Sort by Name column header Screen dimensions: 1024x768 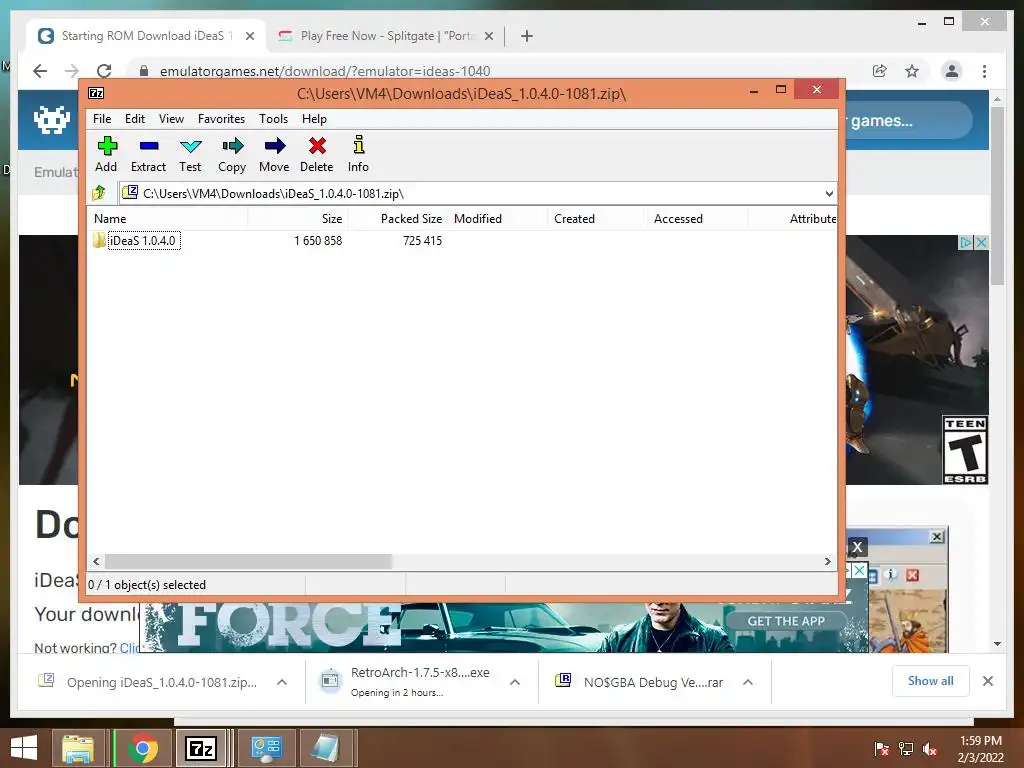pos(168,219)
